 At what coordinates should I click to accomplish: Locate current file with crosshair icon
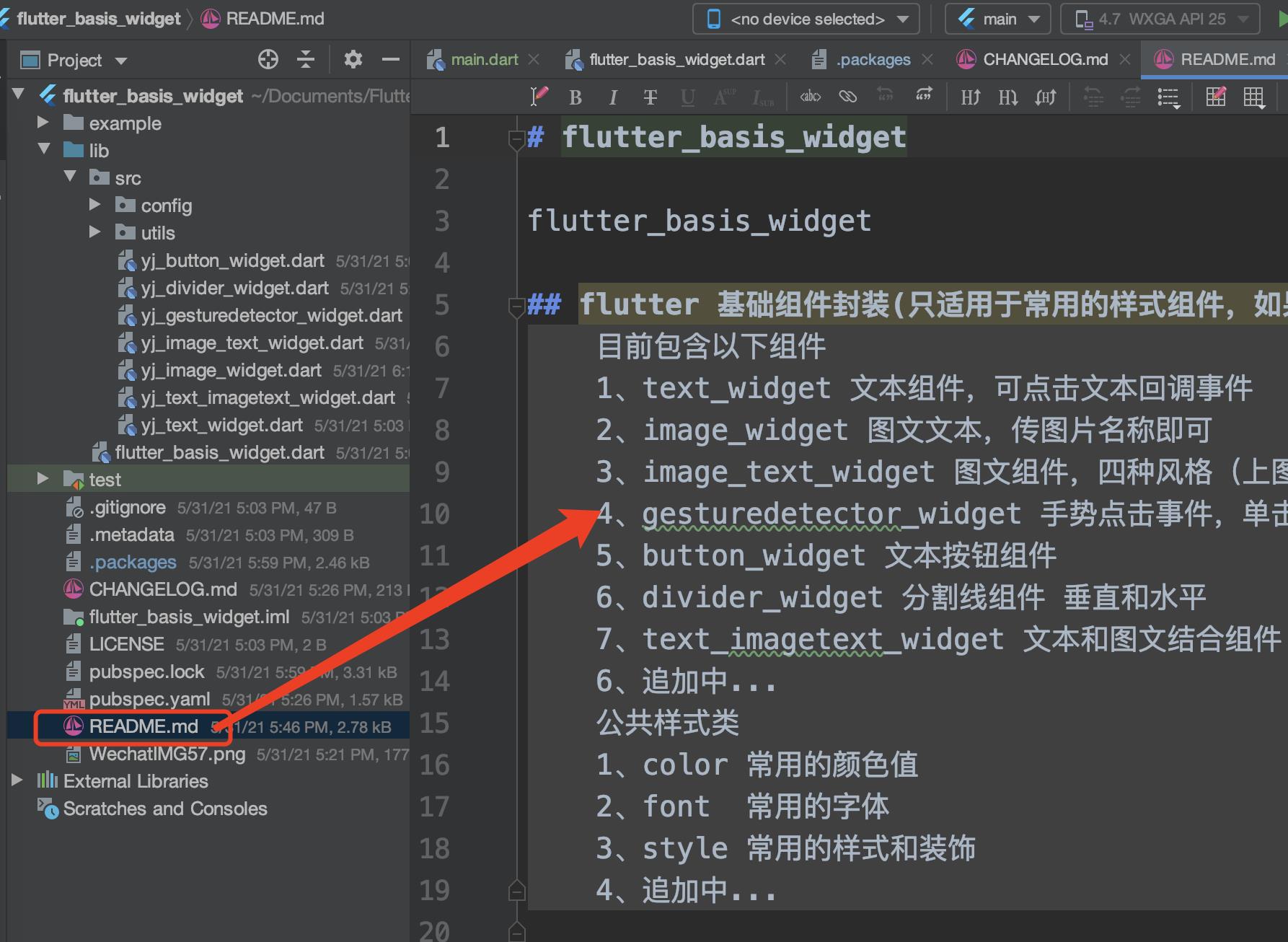268,59
